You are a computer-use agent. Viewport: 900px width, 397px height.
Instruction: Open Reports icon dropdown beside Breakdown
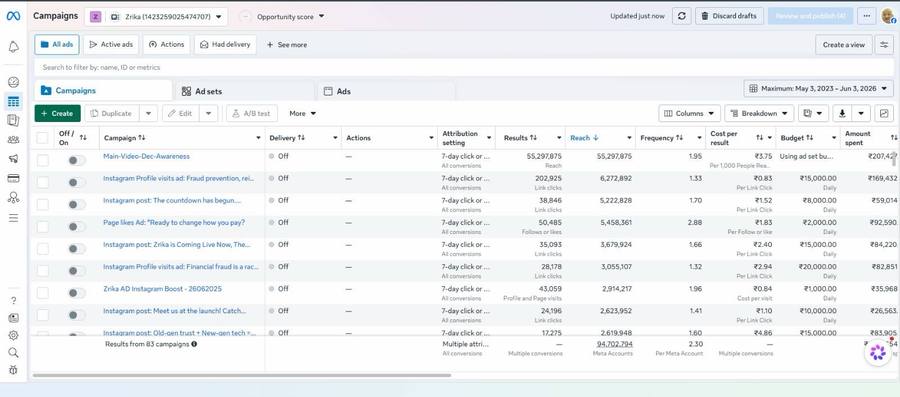point(813,114)
